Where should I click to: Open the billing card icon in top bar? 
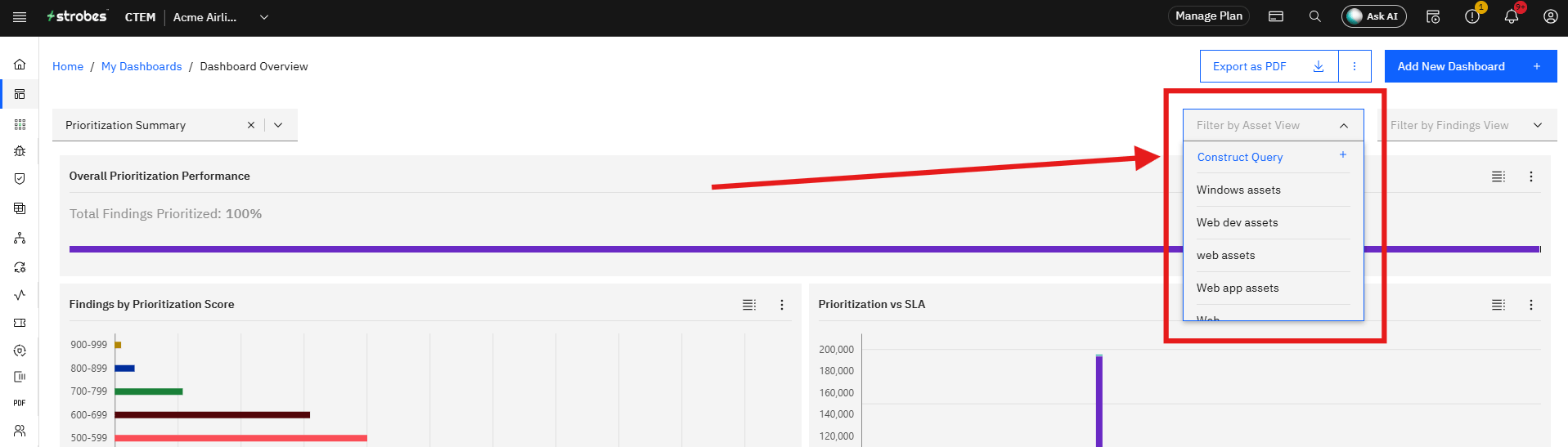[x=1276, y=16]
